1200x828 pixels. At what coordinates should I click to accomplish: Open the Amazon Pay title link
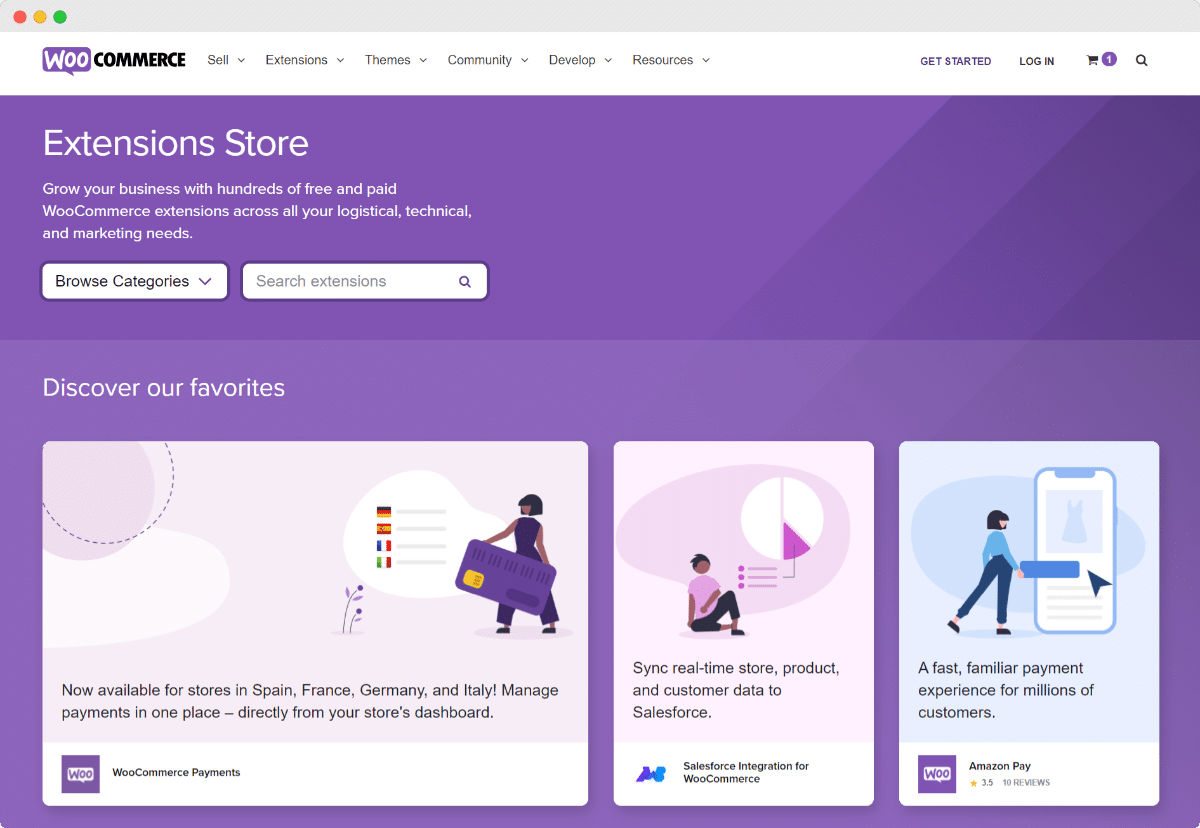(x=1000, y=766)
